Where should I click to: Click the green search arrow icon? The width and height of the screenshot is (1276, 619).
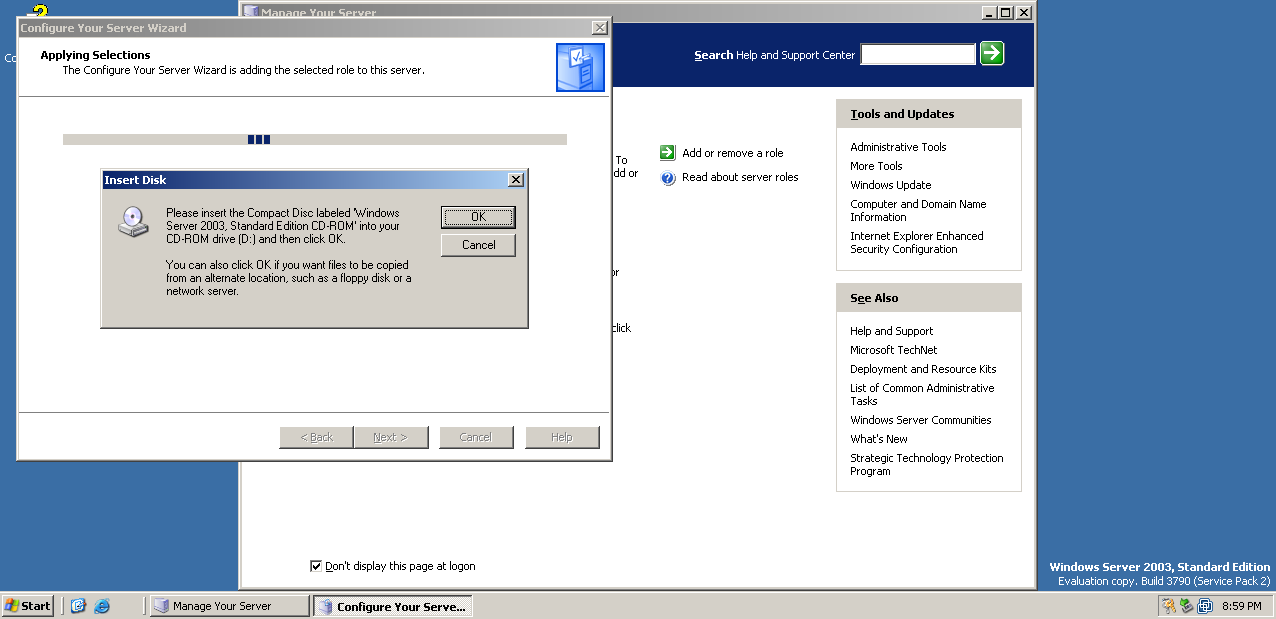[992, 54]
